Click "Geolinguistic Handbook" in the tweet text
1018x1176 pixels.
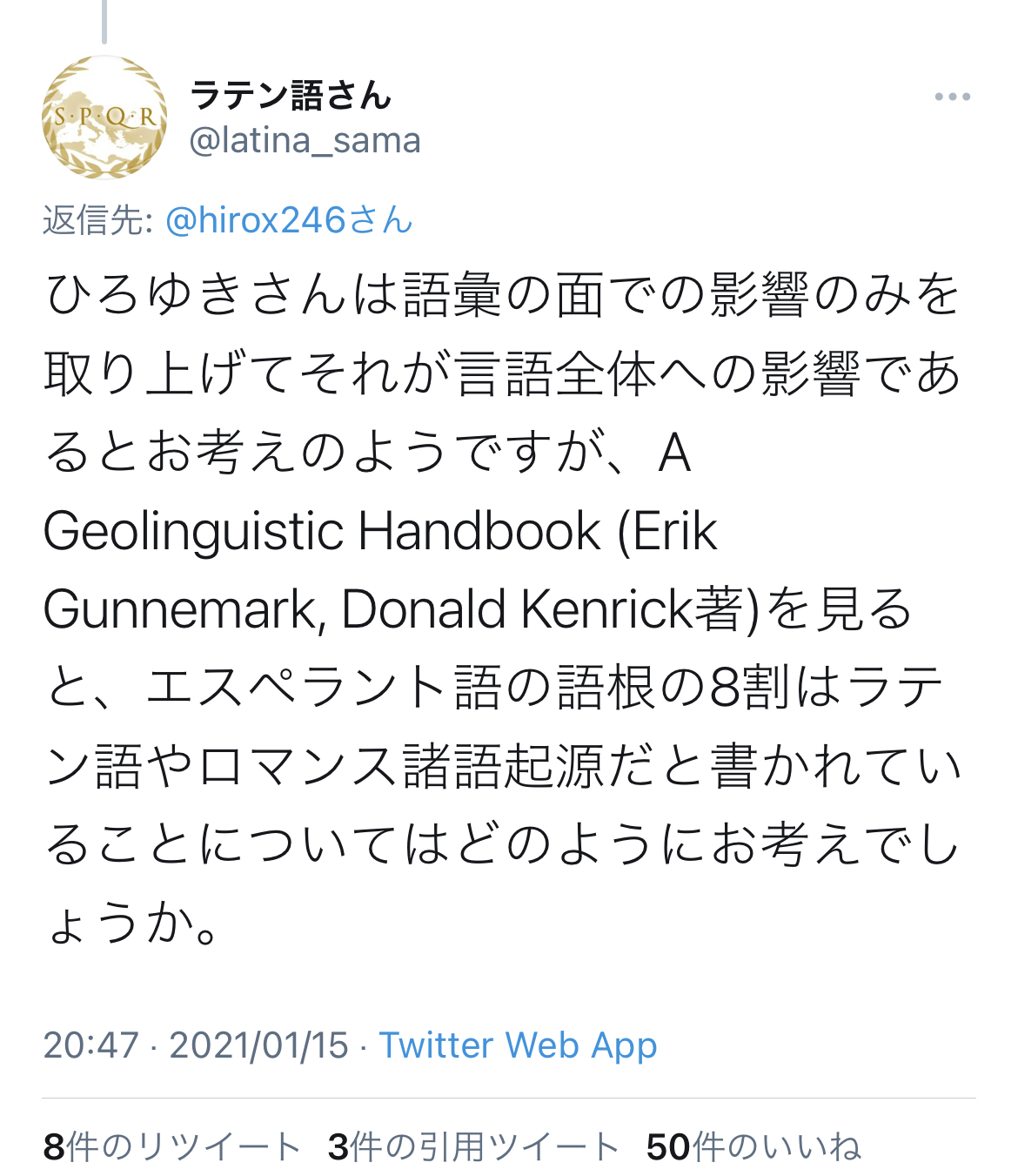pos(322,531)
